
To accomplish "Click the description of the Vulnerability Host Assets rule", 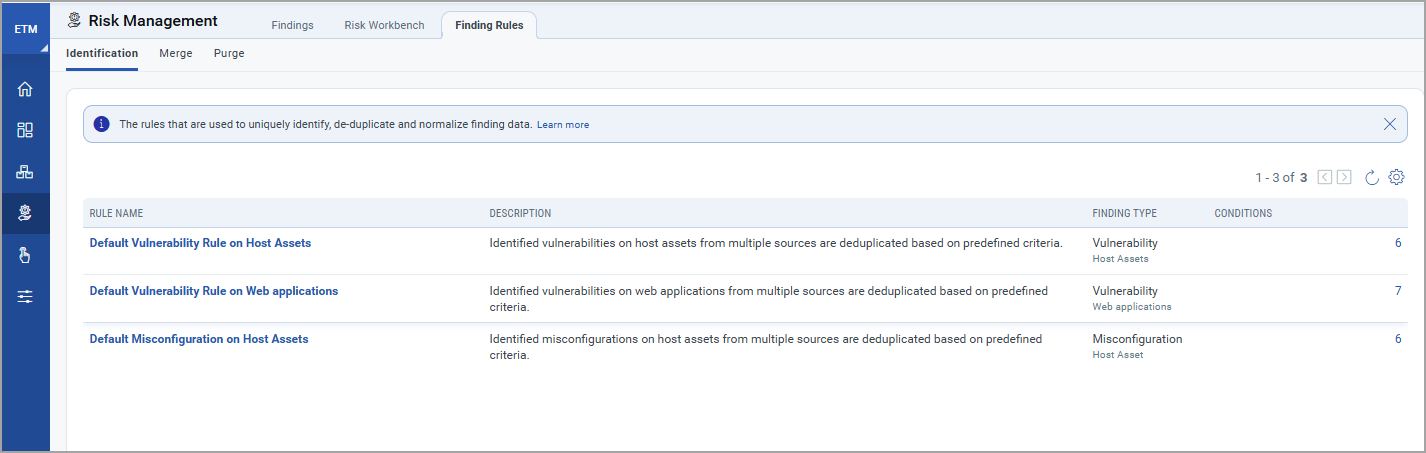I will click(775, 243).
